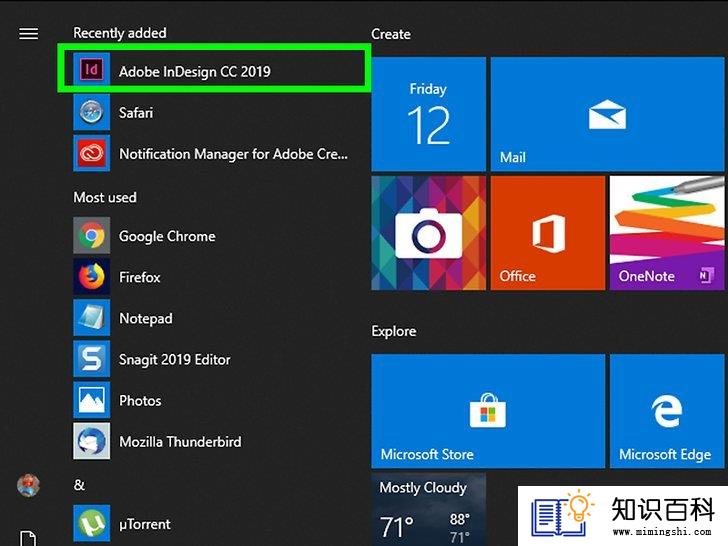Image resolution: width=728 pixels, height=546 pixels.
Task: Launch the Office tile
Action: (x=548, y=233)
